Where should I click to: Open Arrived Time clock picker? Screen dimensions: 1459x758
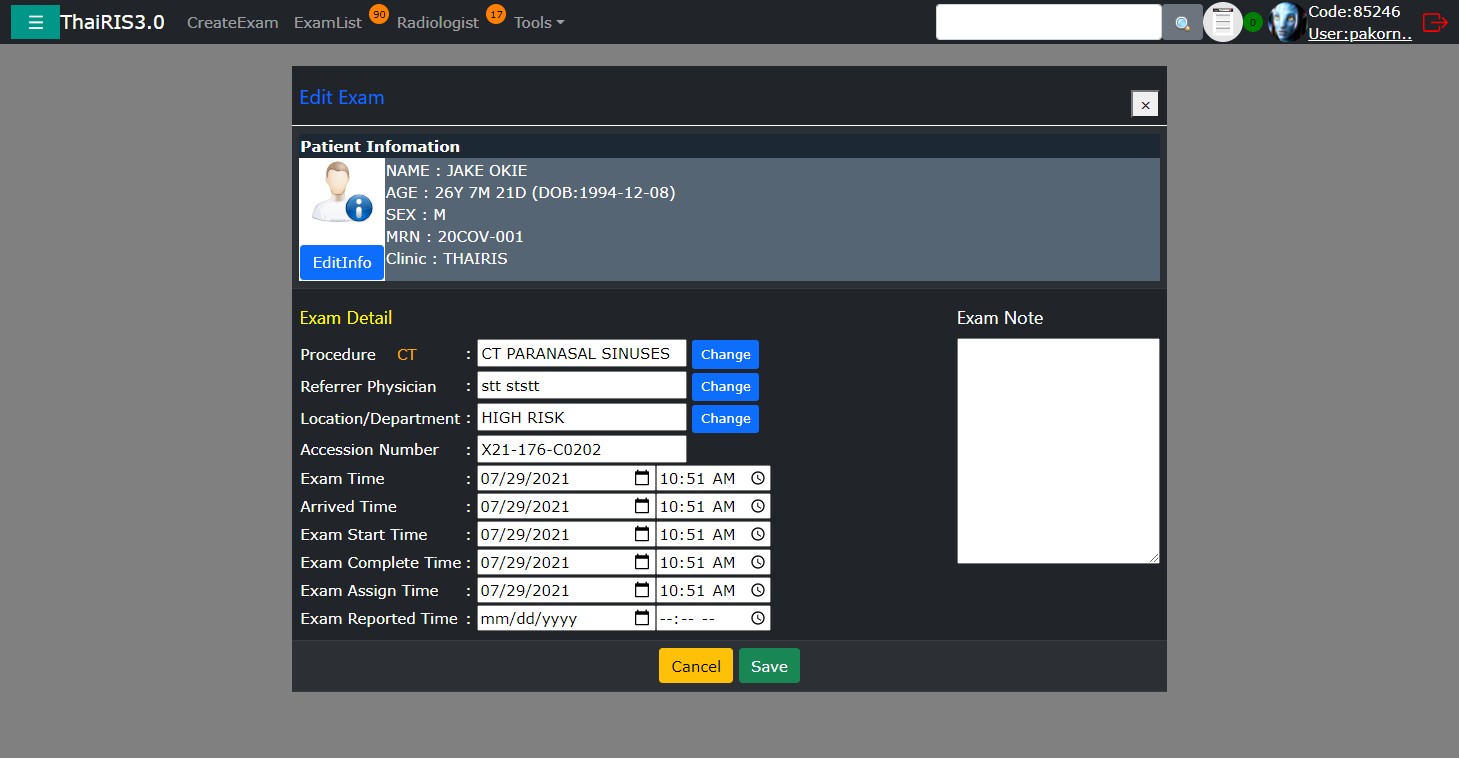[x=758, y=507]
